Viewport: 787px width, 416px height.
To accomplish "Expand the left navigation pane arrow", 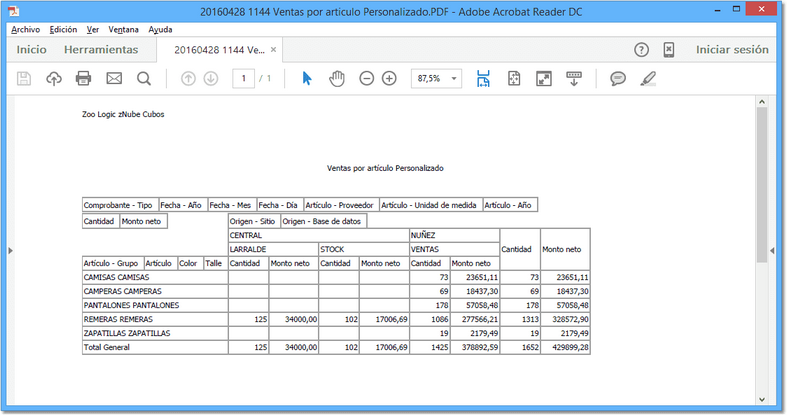I will coord(11,250).
